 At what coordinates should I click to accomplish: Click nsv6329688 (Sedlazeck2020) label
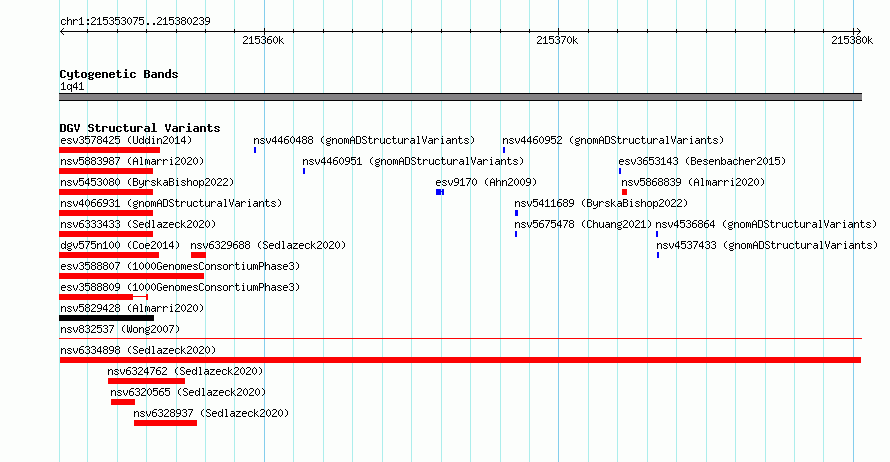coord(268,245)
